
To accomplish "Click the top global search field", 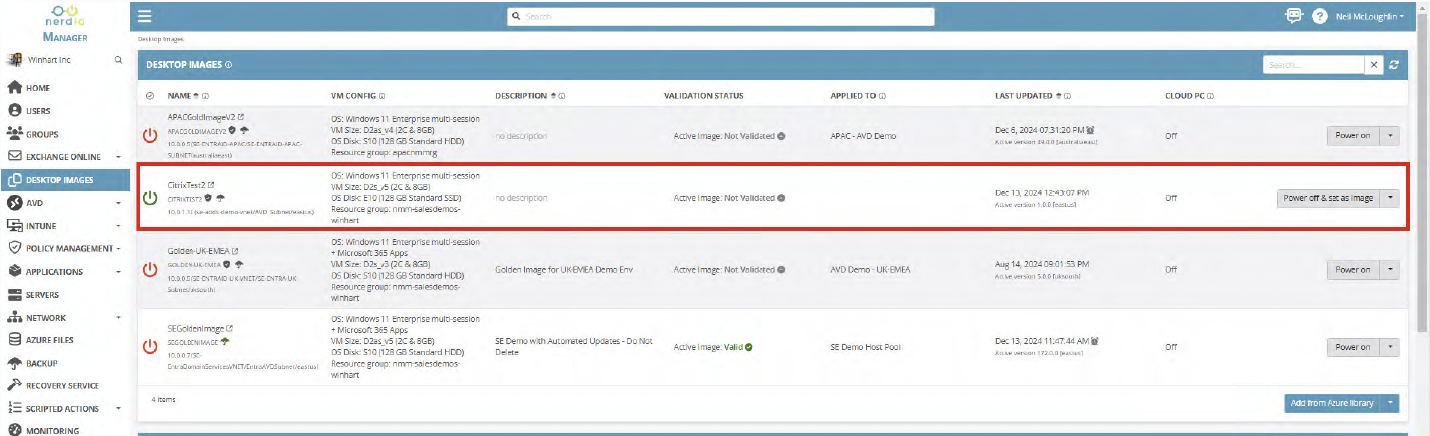I will click(x=720, y=17).
